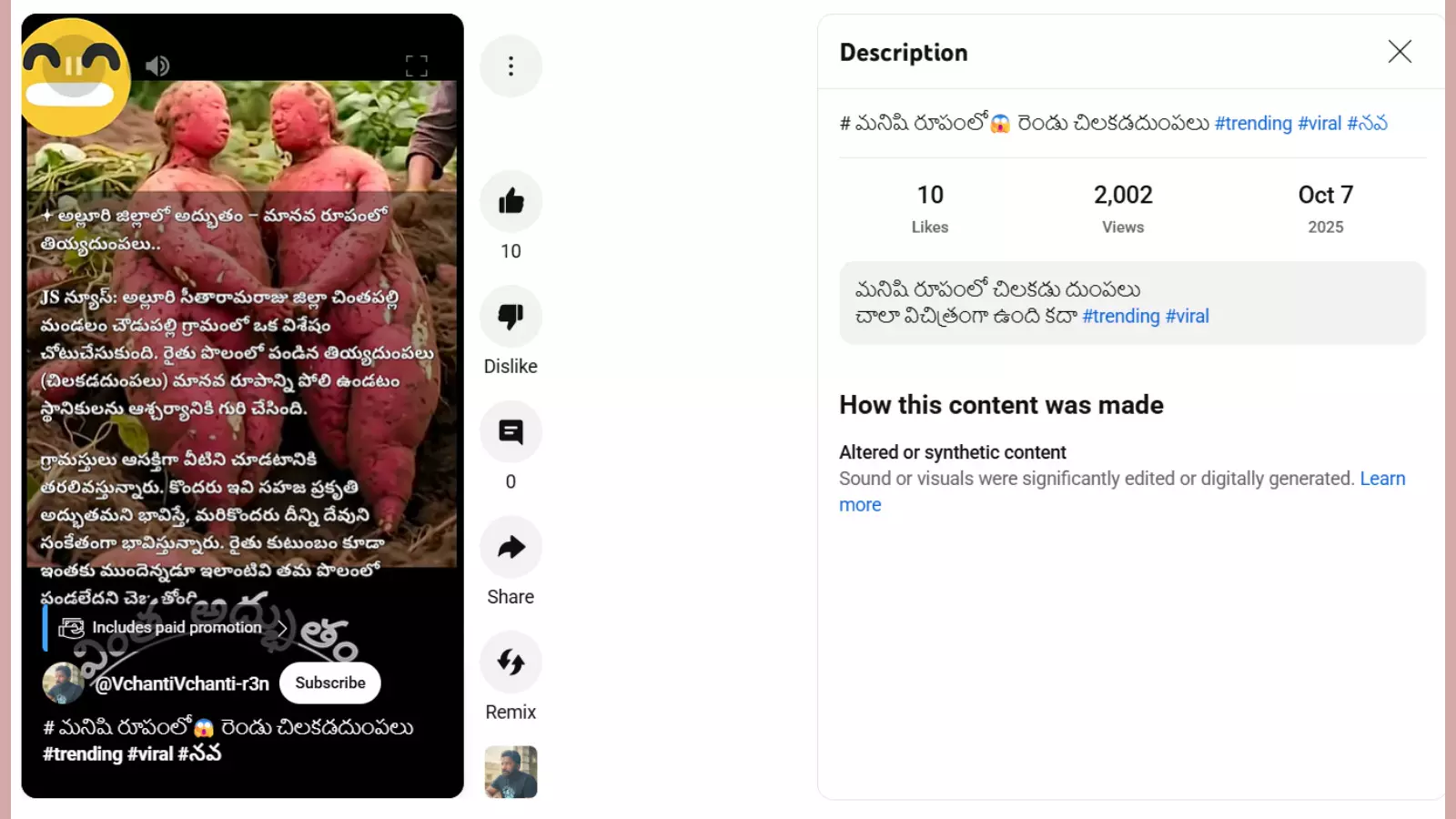
Task: Subscribe to VchantiVchanti-r3n channel
Action: coord(329,683)
